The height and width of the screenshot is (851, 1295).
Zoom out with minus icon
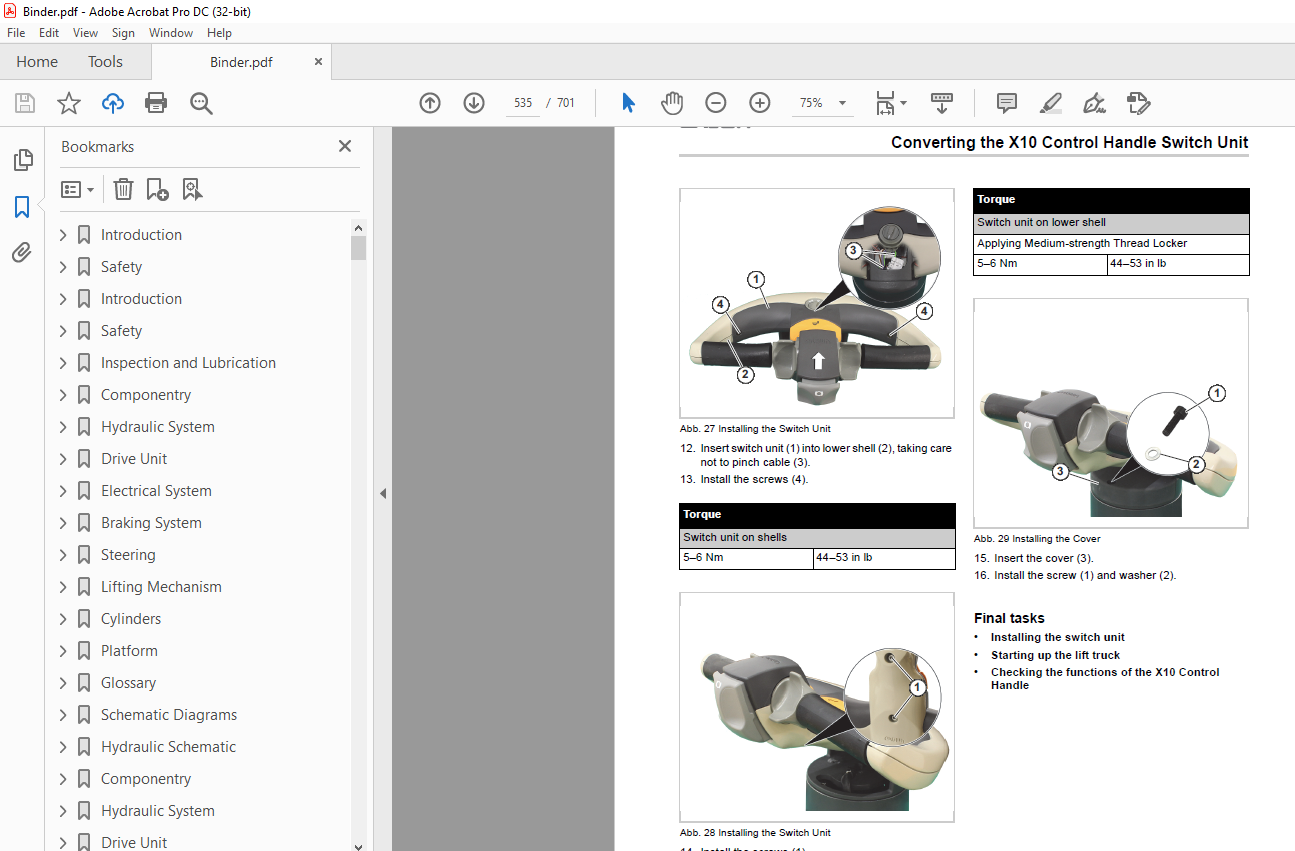(x=715, y=103)
